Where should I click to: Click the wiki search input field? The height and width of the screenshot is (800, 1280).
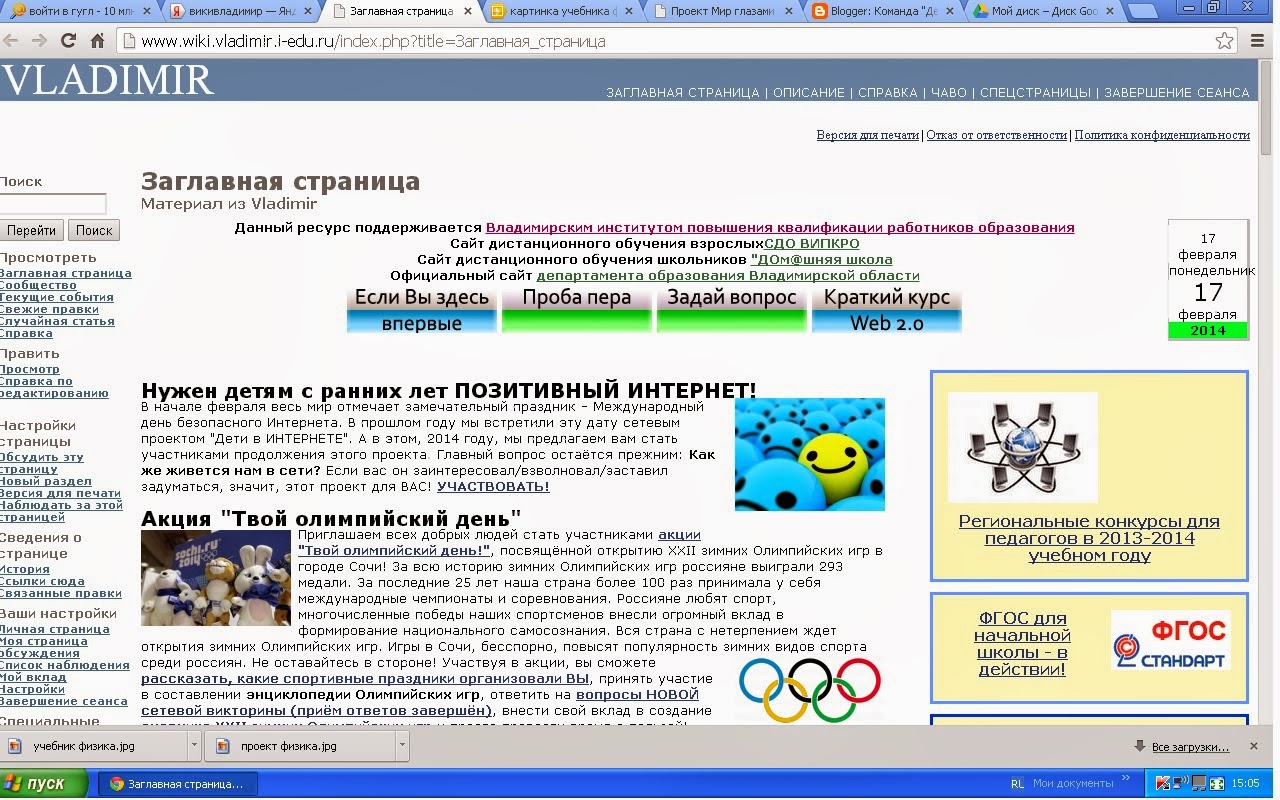tap(52, 204)
